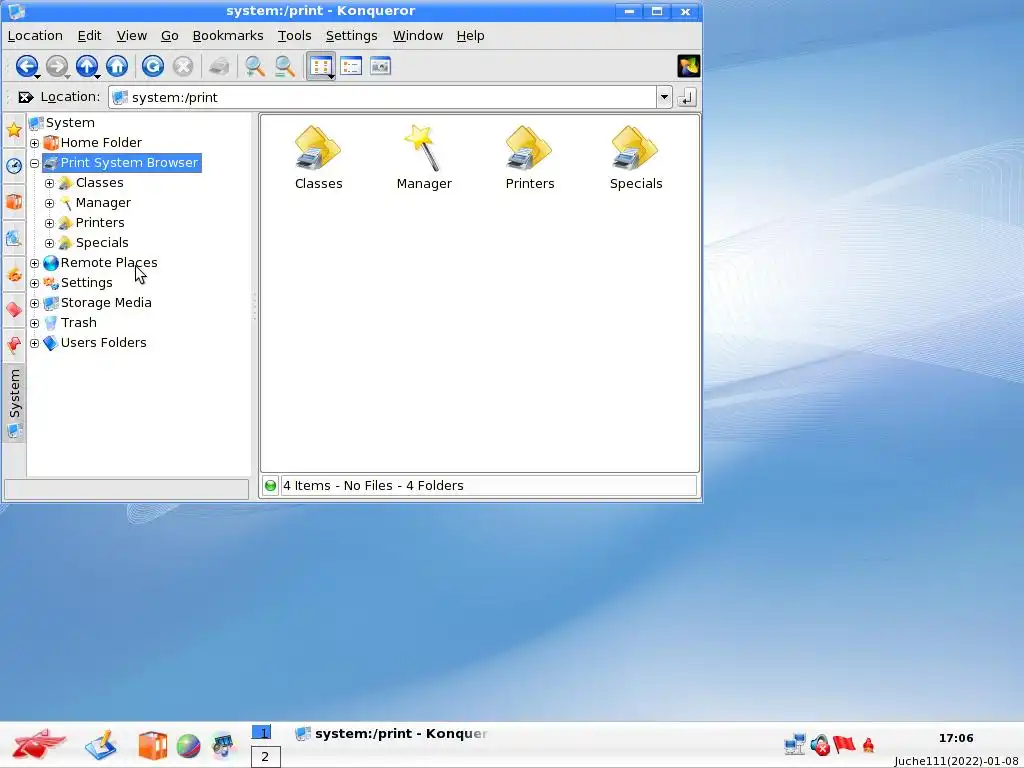Open the Bookmarks sidebar tab (star)
This screenshot has width=1024, height=768.
[14, 130]
